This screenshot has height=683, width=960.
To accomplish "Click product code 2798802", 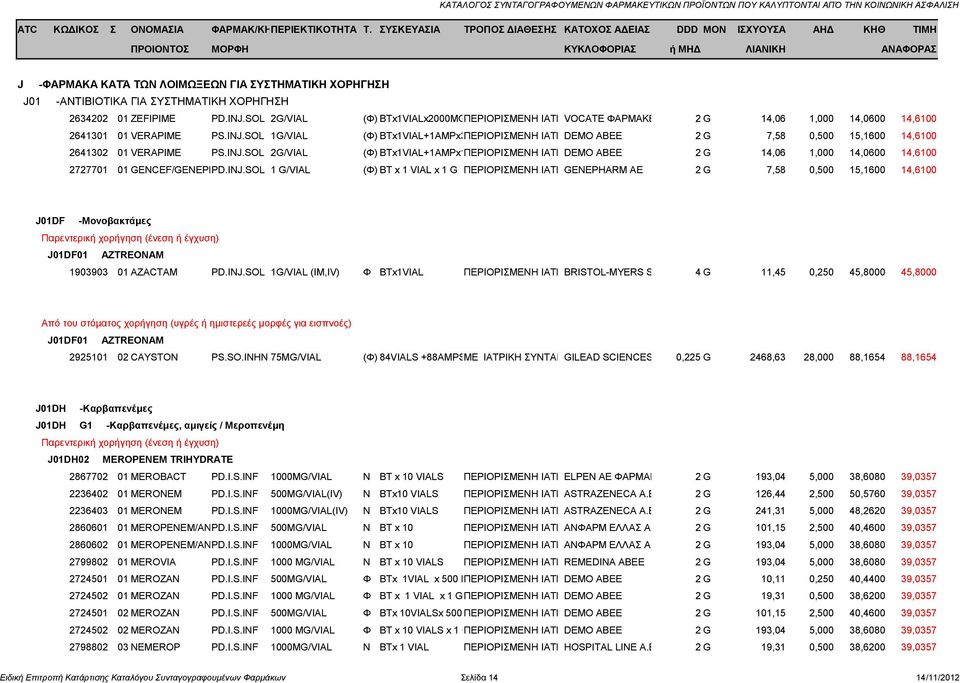I will 88,648.
